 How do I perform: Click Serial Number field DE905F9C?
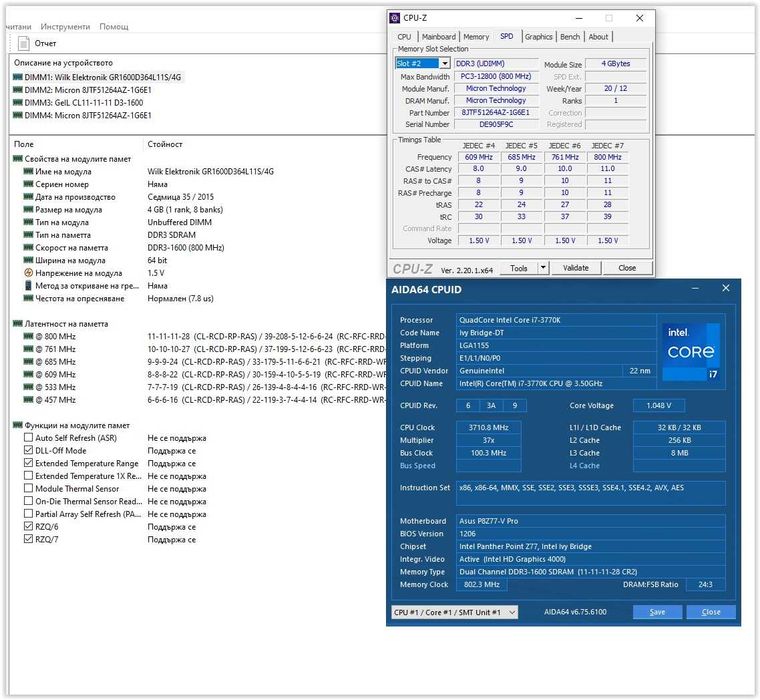point(496,125)
